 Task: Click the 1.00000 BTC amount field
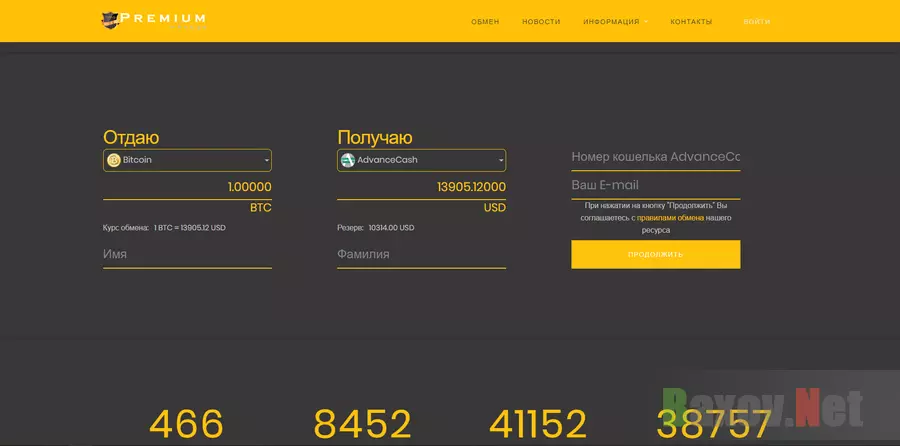click(x=187, y=187)
